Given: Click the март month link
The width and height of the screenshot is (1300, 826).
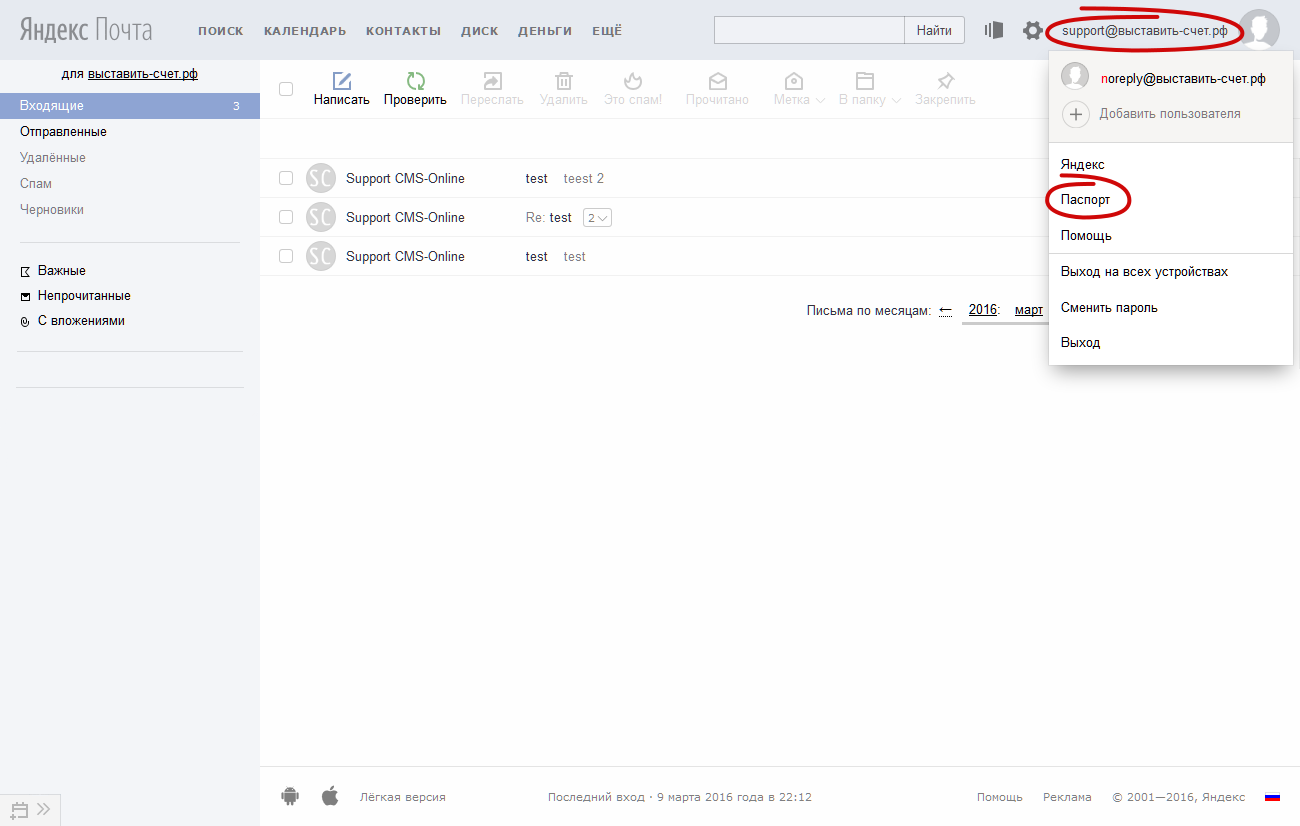Looking at the screenshot, I should click(x=1029, y=310).
